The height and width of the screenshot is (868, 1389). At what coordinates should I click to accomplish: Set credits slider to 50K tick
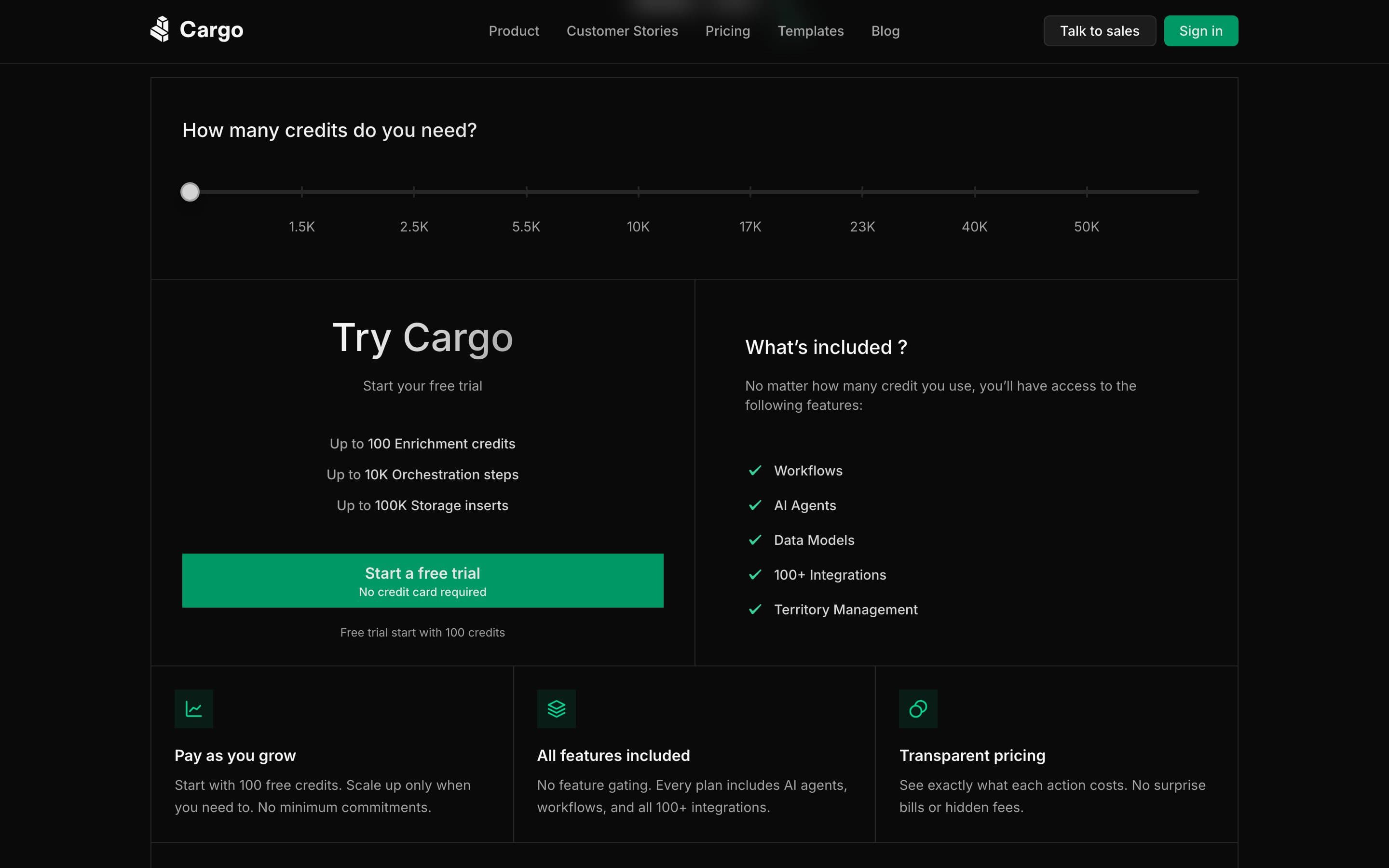1087,192
